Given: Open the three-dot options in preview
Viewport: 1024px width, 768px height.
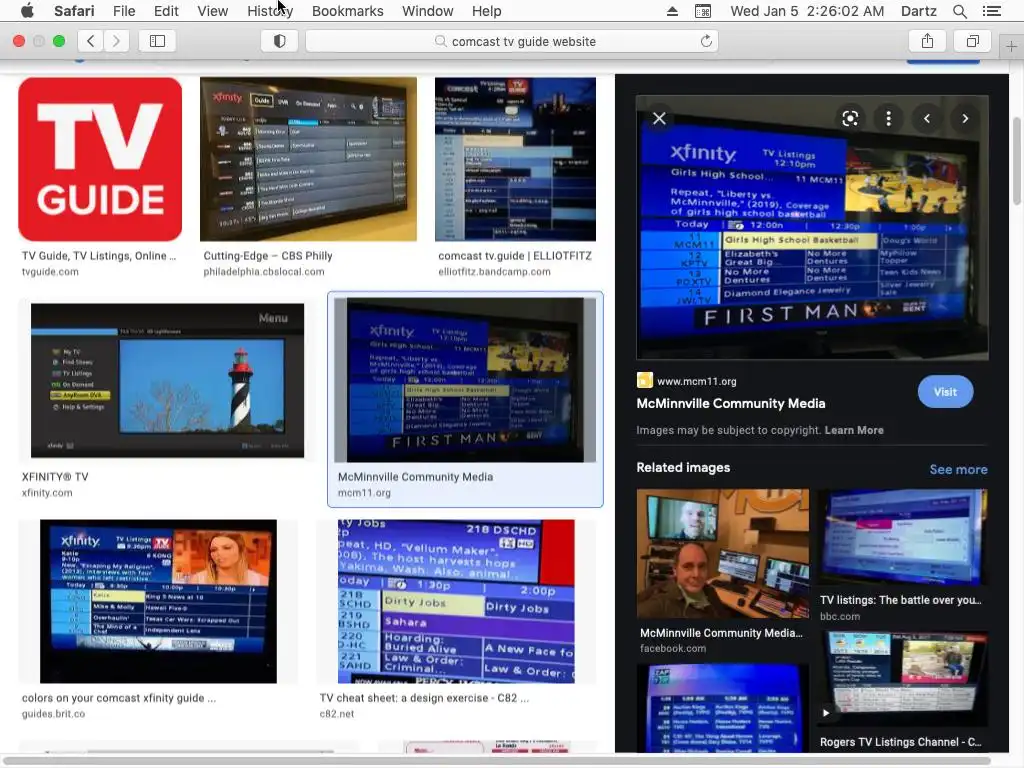Looking at the screenshot, I should pyautogui.click(x=888, y=118).
